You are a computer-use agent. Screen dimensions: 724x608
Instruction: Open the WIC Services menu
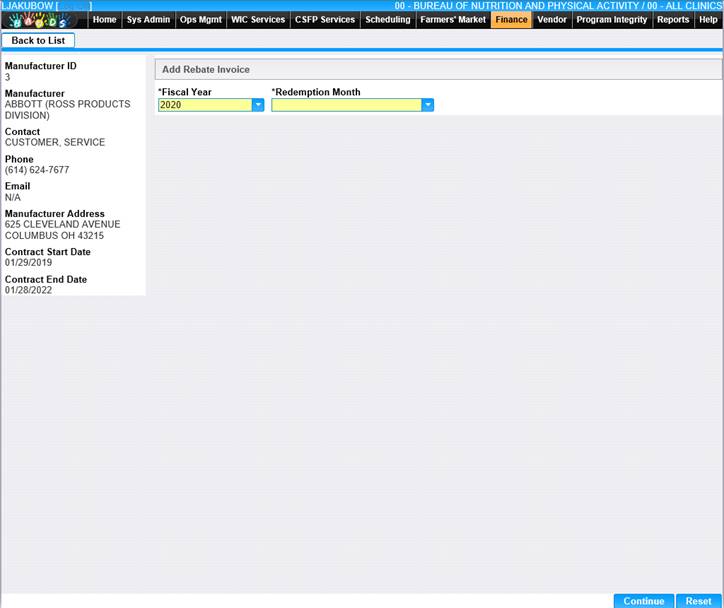tap(258, 20)
